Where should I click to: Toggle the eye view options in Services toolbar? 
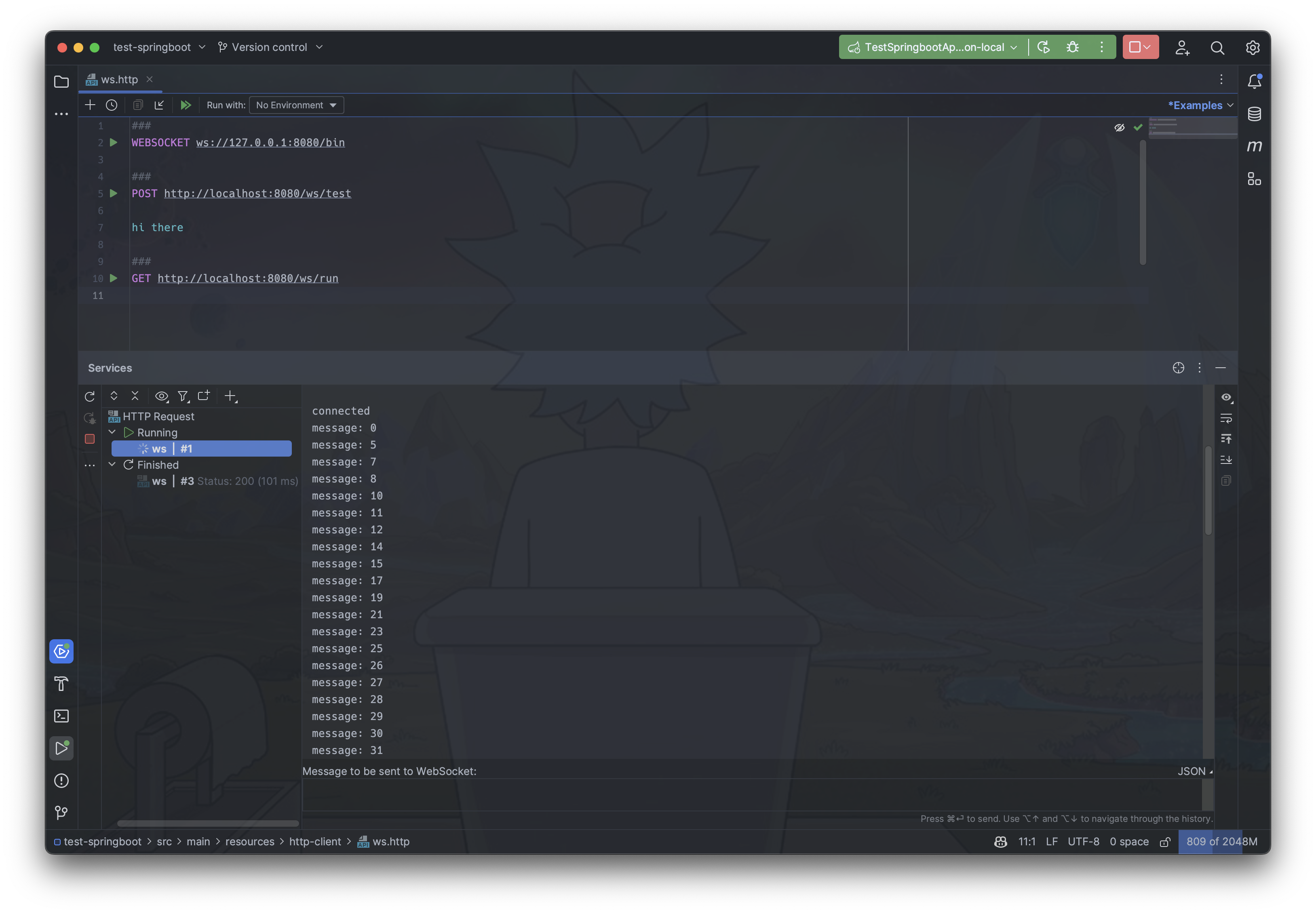click(x=162, y=396)
